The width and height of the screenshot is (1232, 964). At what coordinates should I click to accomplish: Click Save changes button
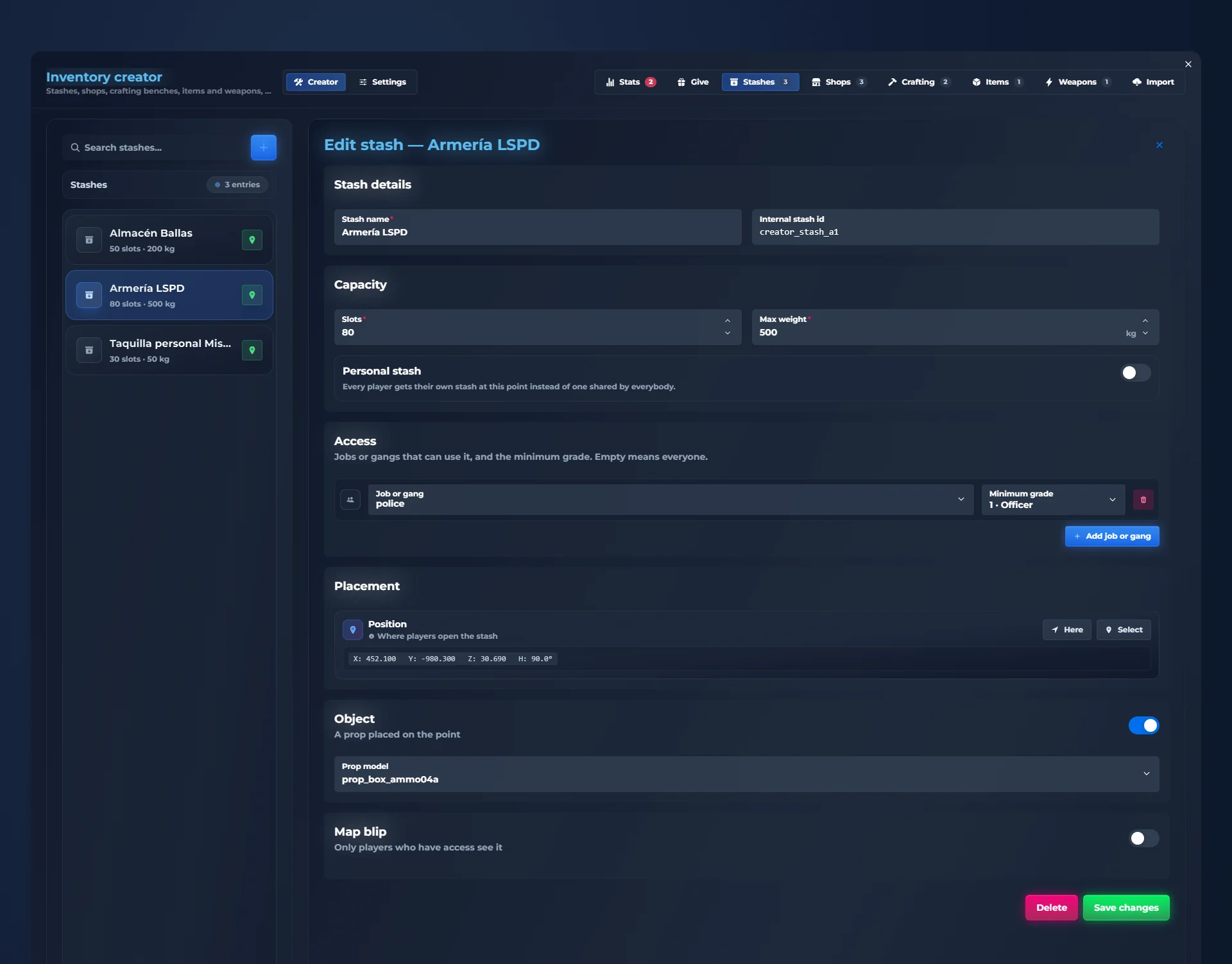click(1126, 908)
